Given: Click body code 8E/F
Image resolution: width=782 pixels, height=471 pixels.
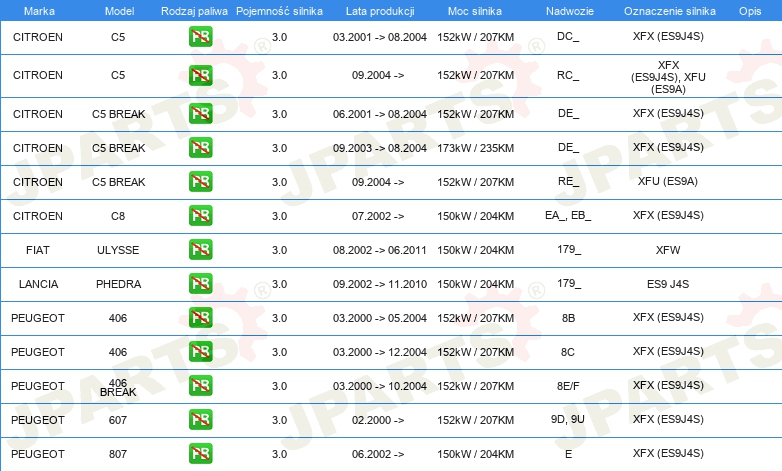Looking at the screenshot, I should (568, 386).
